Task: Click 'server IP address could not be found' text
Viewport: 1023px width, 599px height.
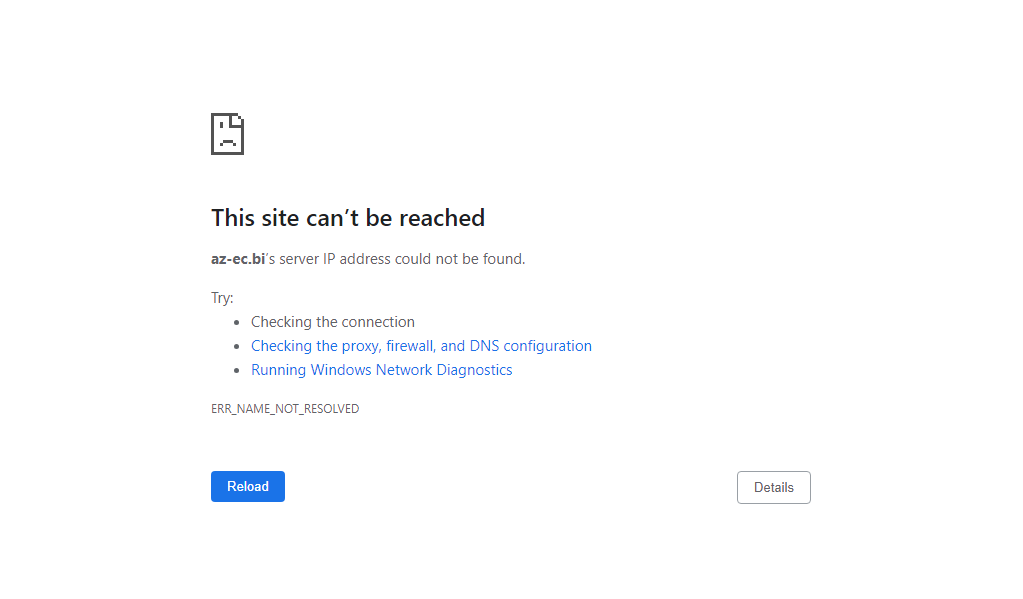Action: tap(402, 259)
